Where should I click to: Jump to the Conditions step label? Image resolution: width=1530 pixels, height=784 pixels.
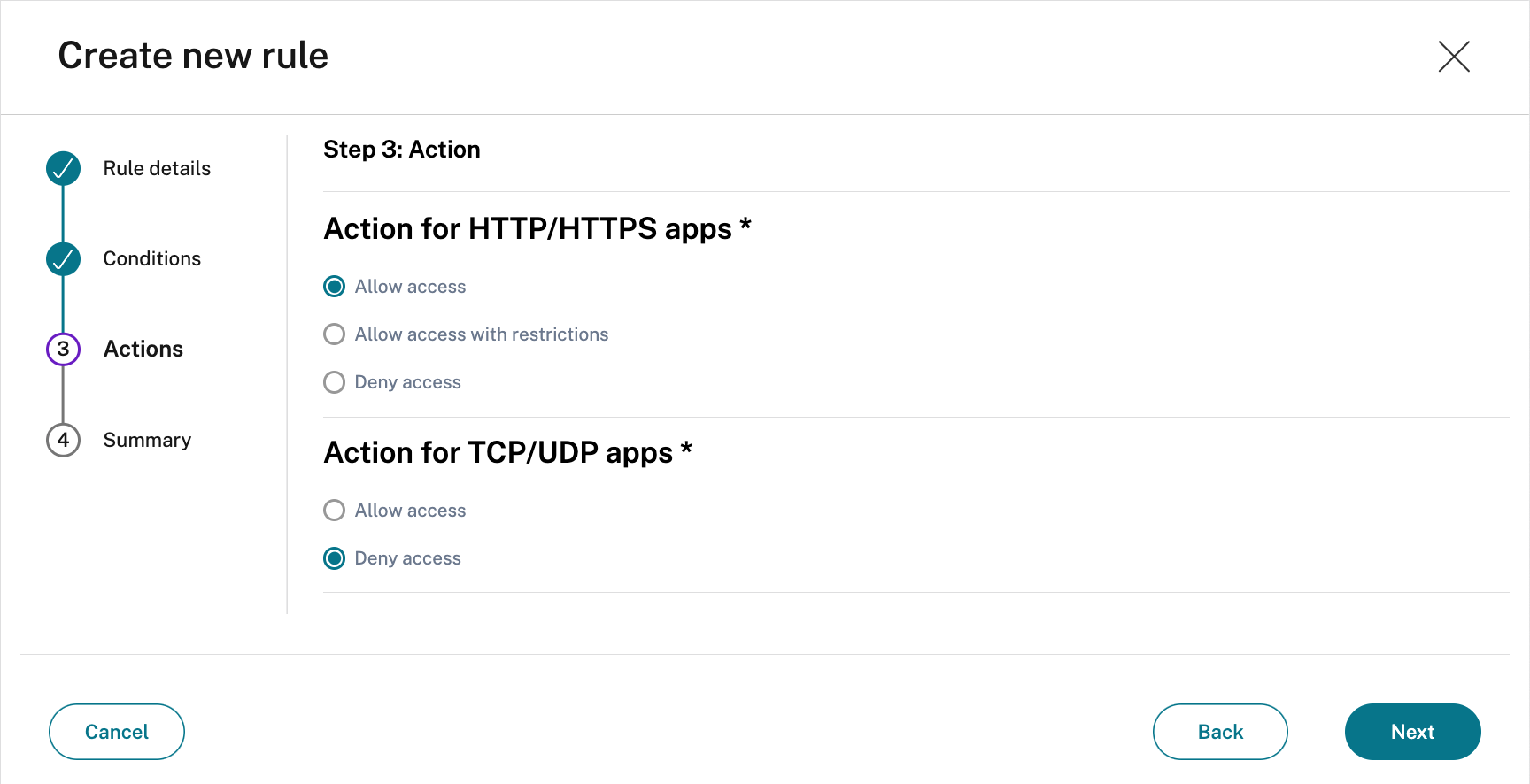(152, 258)
